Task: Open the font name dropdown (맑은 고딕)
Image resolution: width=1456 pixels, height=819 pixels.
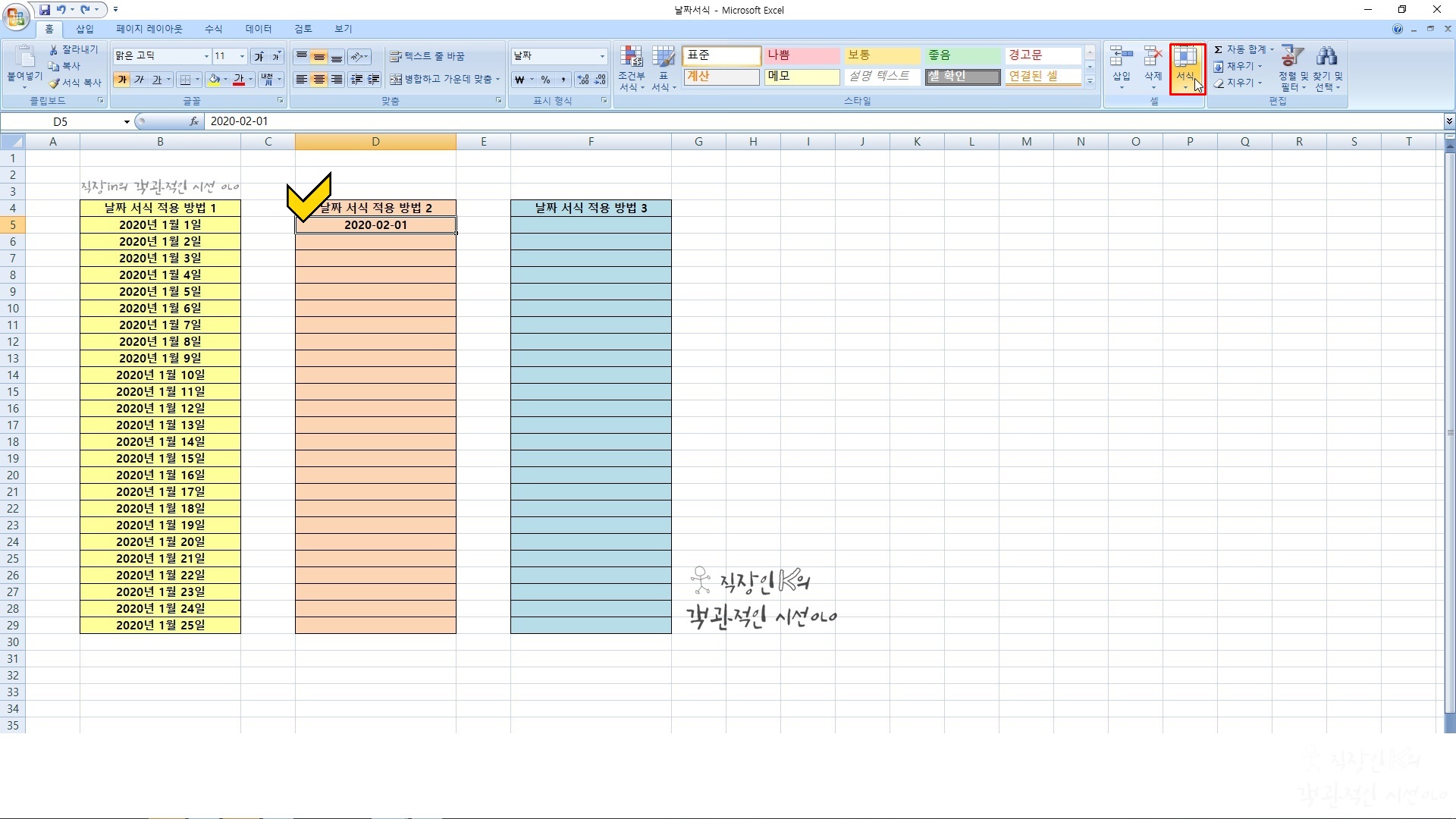Action: pyautogui.click(x=206, y=56)
